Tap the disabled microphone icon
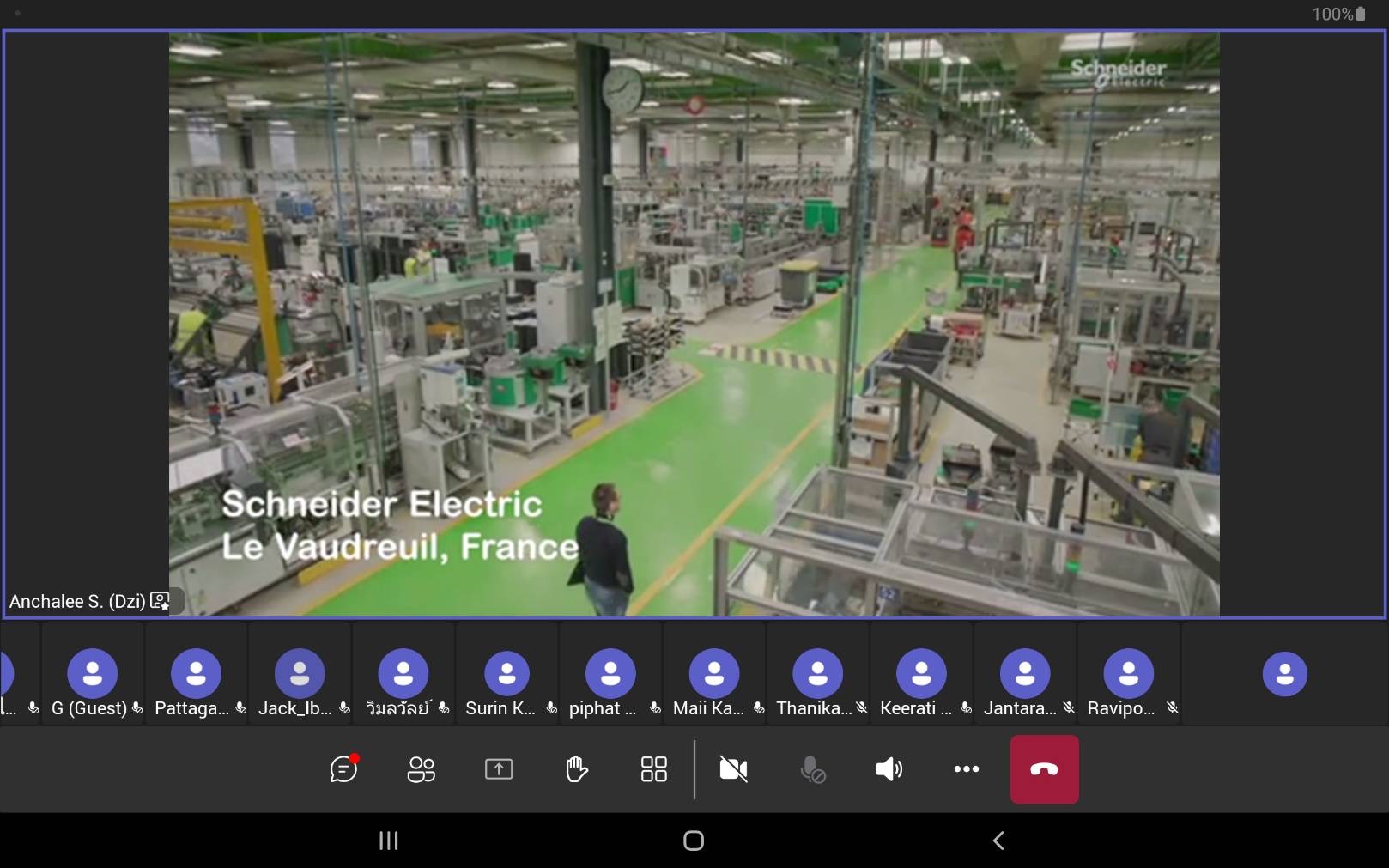This screenshot has width=1389, height=868. (812, 769)
